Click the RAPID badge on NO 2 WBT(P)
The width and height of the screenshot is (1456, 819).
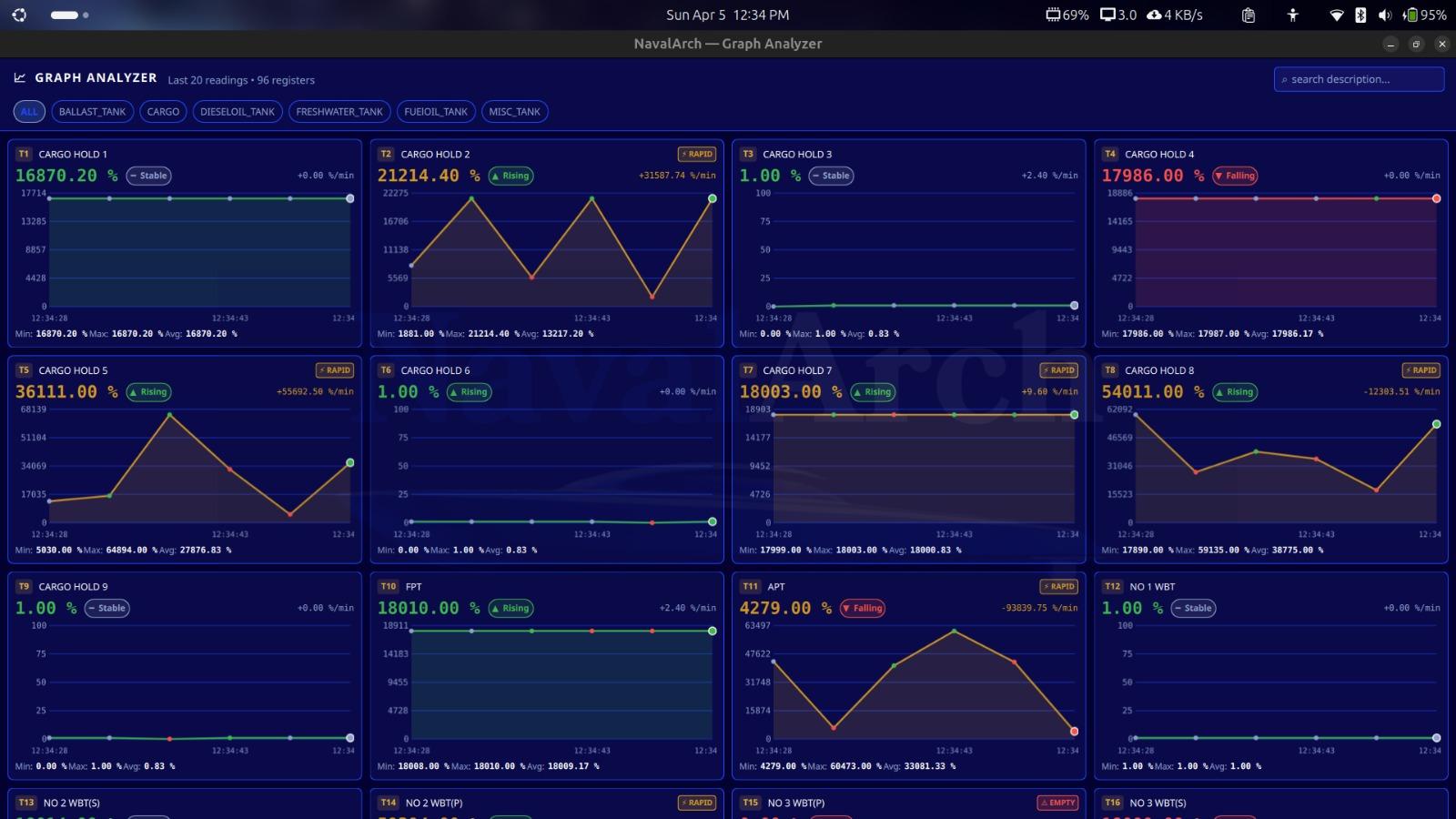[x=696, y=803]
